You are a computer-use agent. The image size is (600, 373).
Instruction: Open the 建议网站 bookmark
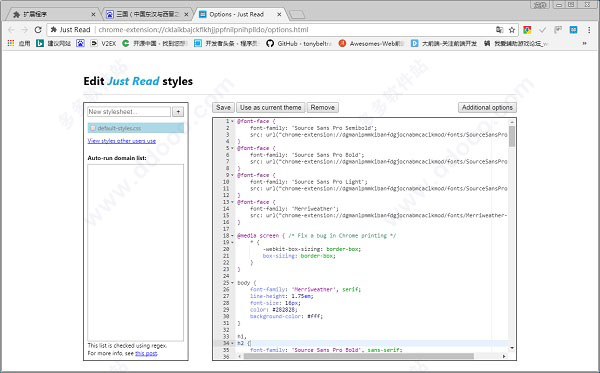(54, 43)
